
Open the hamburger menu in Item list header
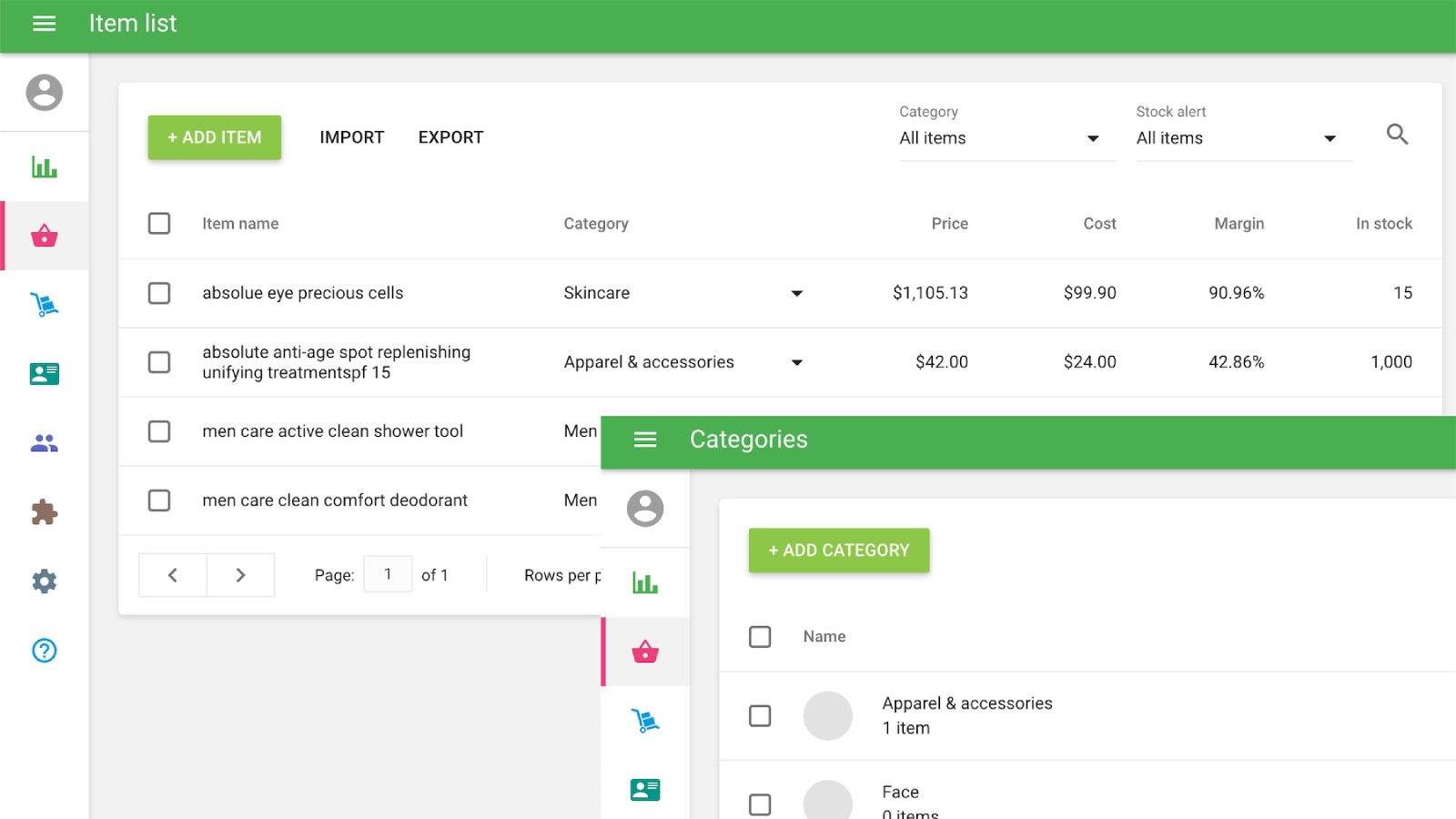[x=44, y=24]
